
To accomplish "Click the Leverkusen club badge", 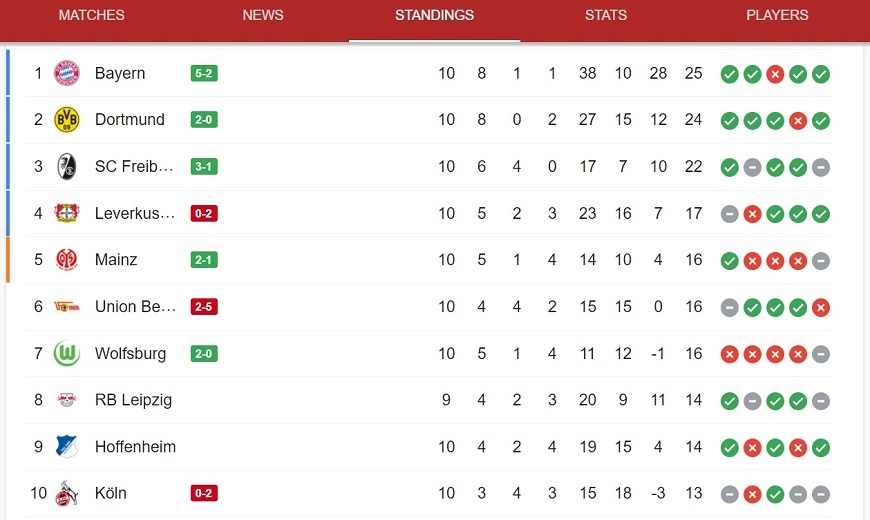I will (67, 213).
